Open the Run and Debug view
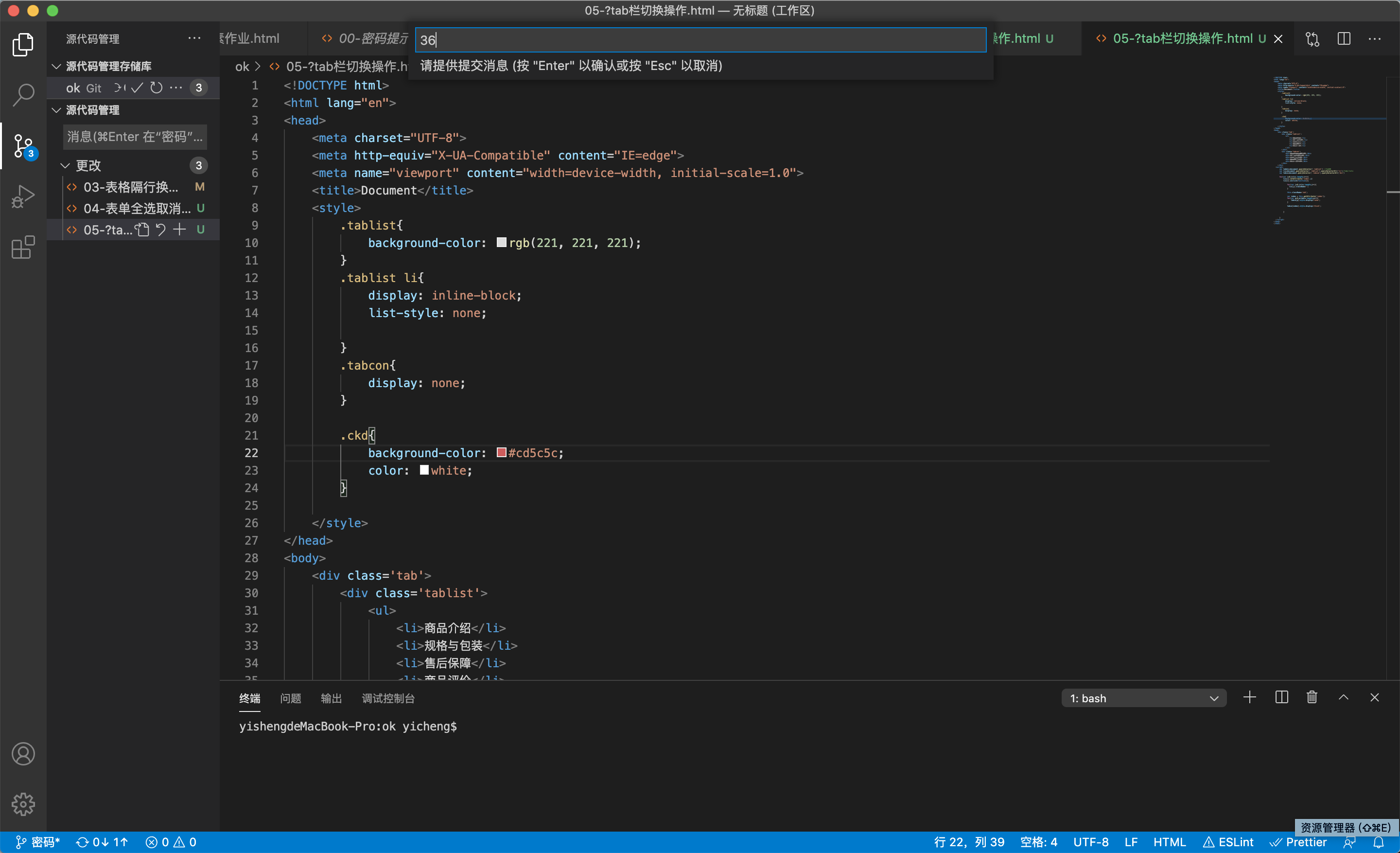This screenshot has height=853, width=1400. 23,196
